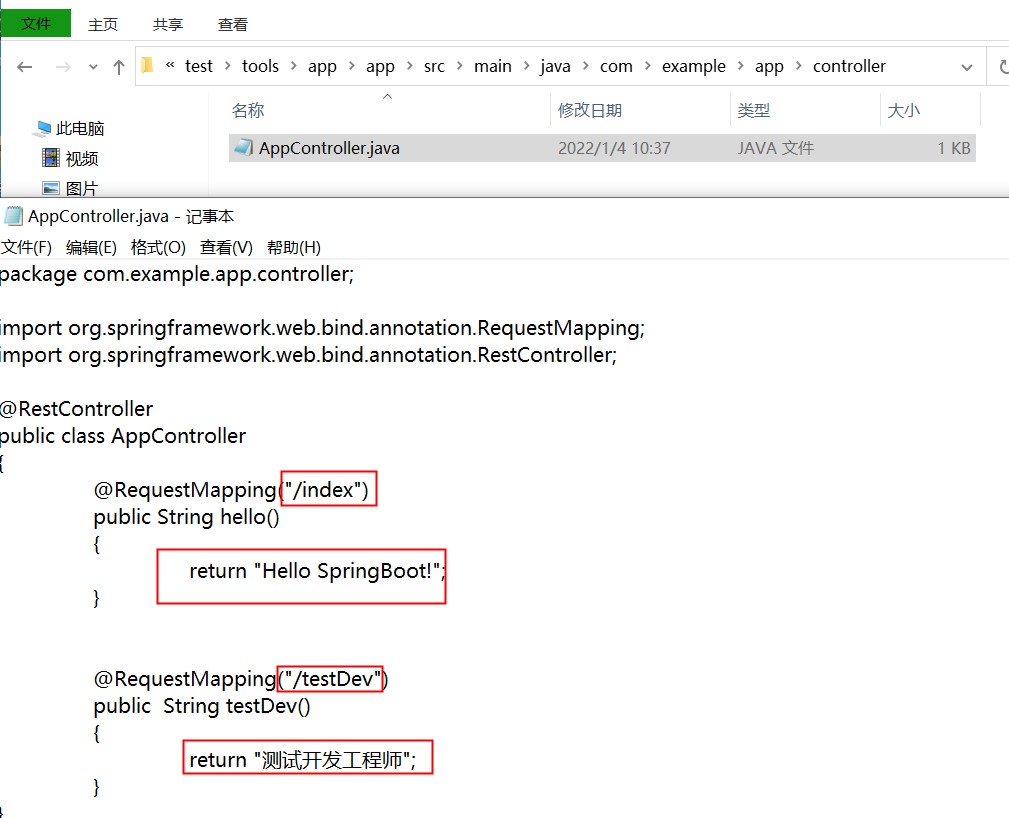Click Notepad title bar icon
1009x818 pixels.
[x=14, y=216]
